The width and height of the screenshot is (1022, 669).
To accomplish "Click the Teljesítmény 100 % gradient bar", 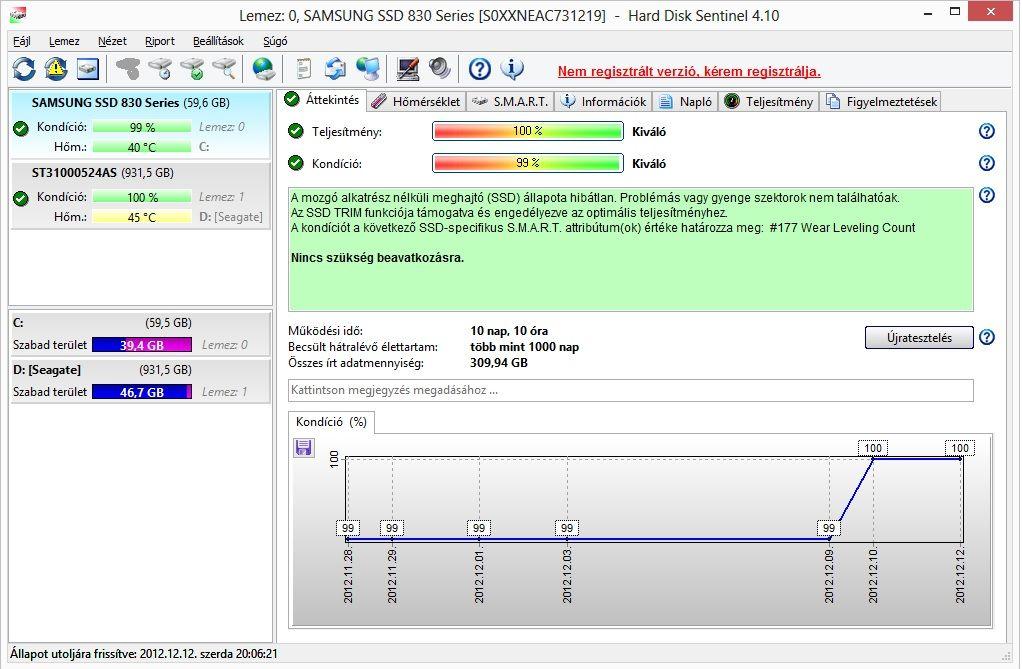I will [x=528, y=131].
